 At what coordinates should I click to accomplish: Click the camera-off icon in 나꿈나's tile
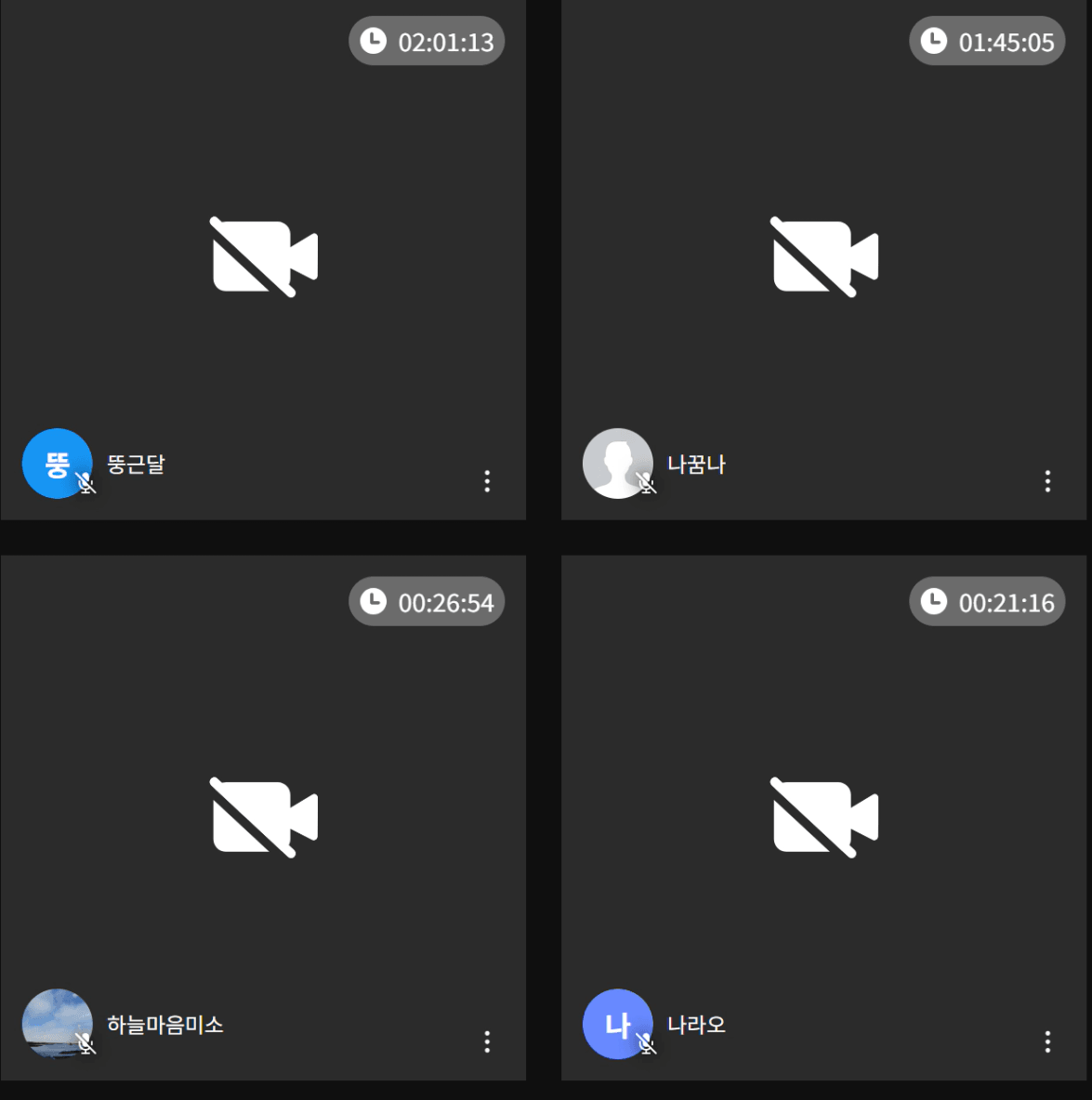824,256
